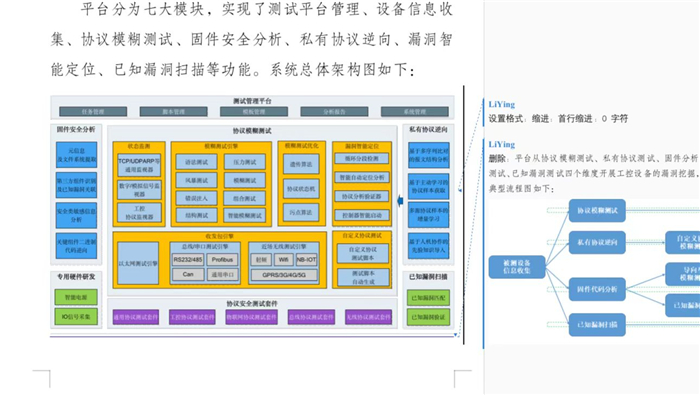Click the 协议分析验证器 box

pyautogui.click(x=362, y=196)
